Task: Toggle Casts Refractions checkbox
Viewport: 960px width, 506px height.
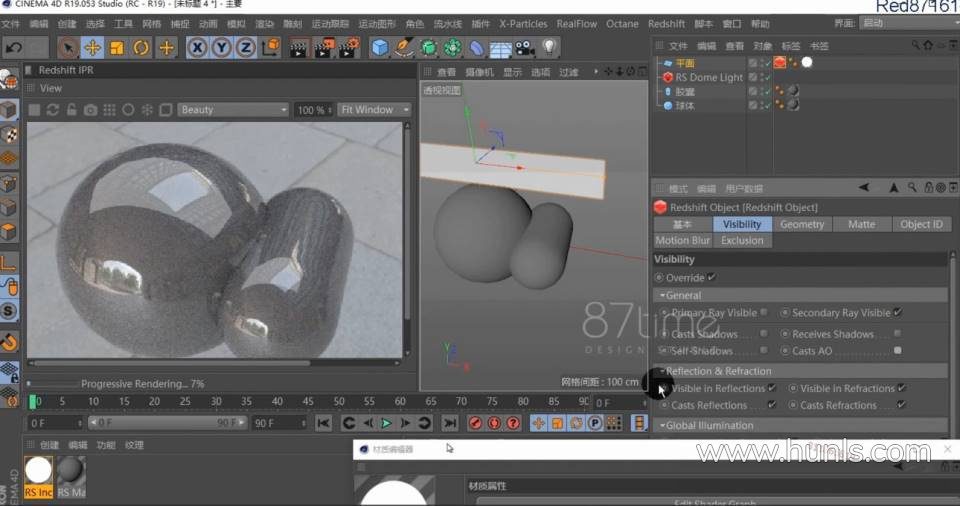Action: (x=901, y=404)
